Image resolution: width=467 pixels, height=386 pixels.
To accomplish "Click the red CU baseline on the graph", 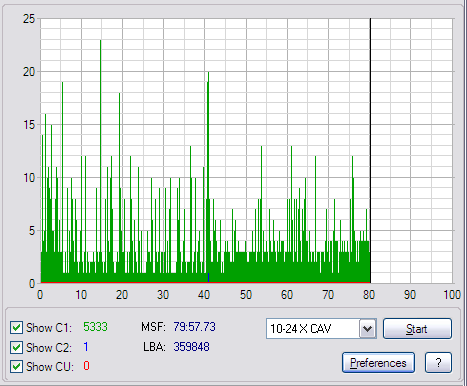I will click(205, 282).
